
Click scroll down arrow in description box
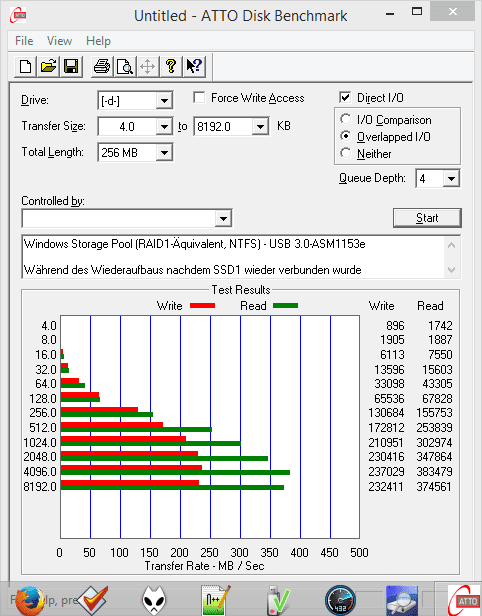451,270
